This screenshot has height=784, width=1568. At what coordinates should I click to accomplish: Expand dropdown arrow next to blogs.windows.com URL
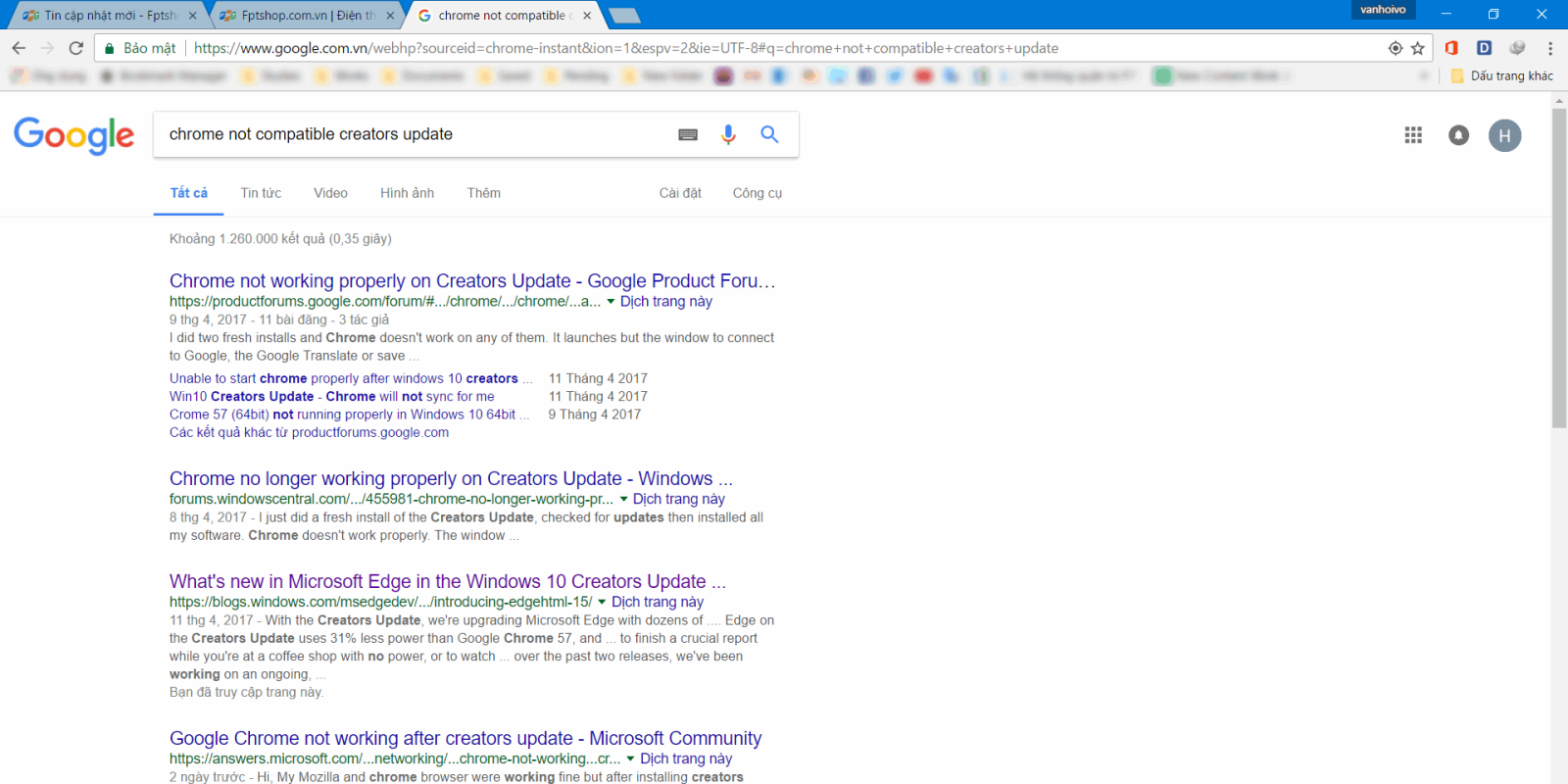coord(602,602)
